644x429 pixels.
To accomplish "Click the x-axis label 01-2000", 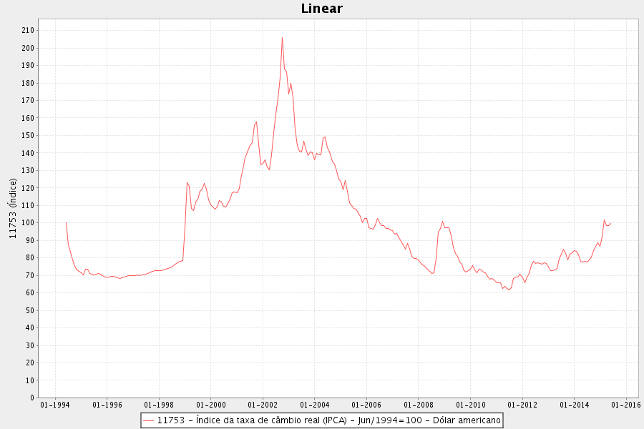I will [x=210, y=405].
